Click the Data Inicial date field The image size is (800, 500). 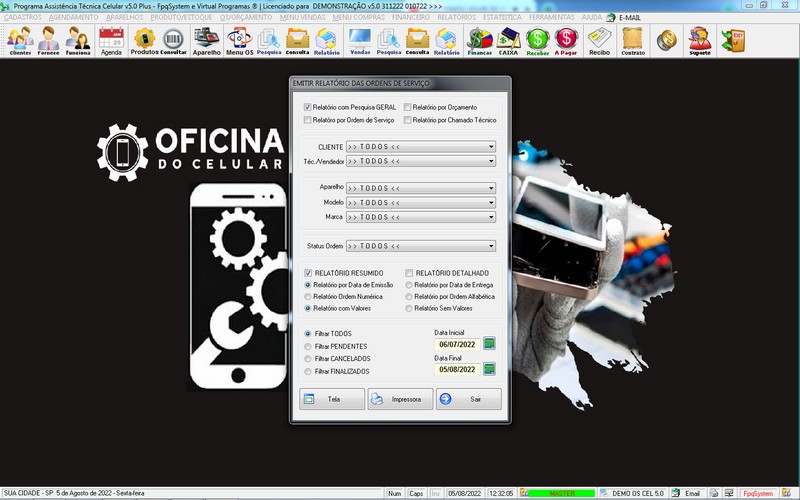point(457,344)
